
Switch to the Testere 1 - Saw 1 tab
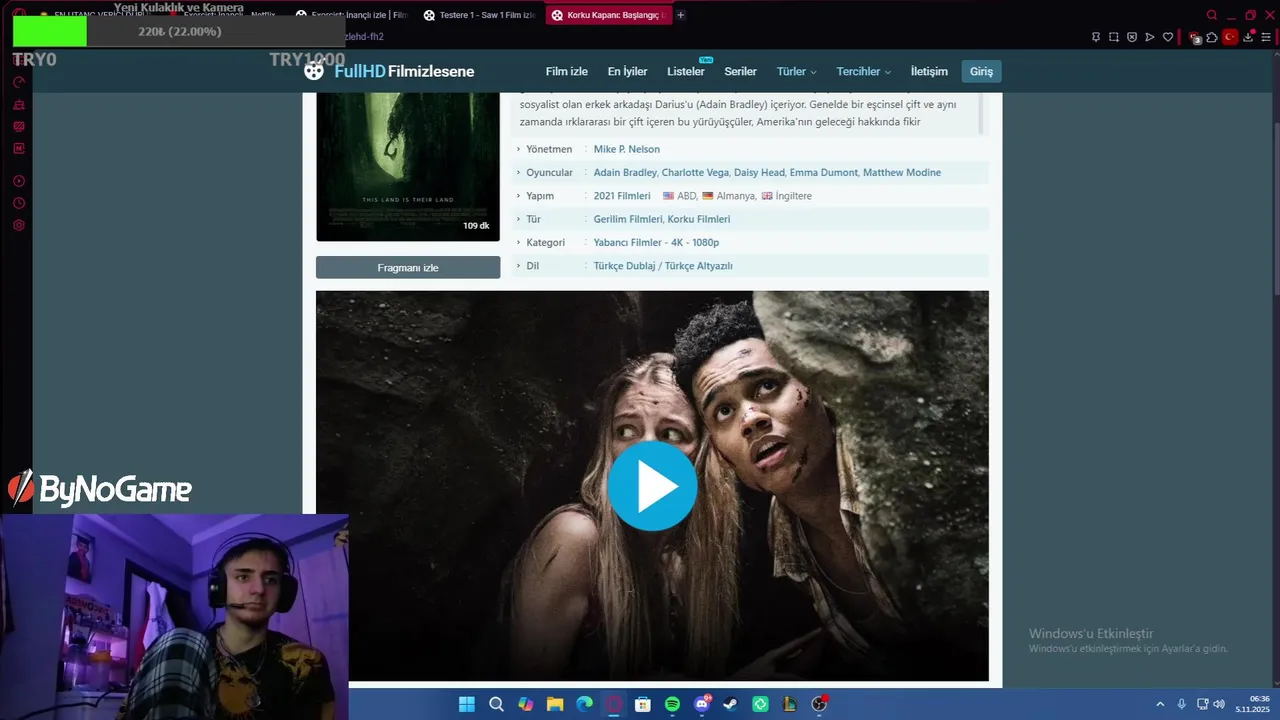(479, 15)
